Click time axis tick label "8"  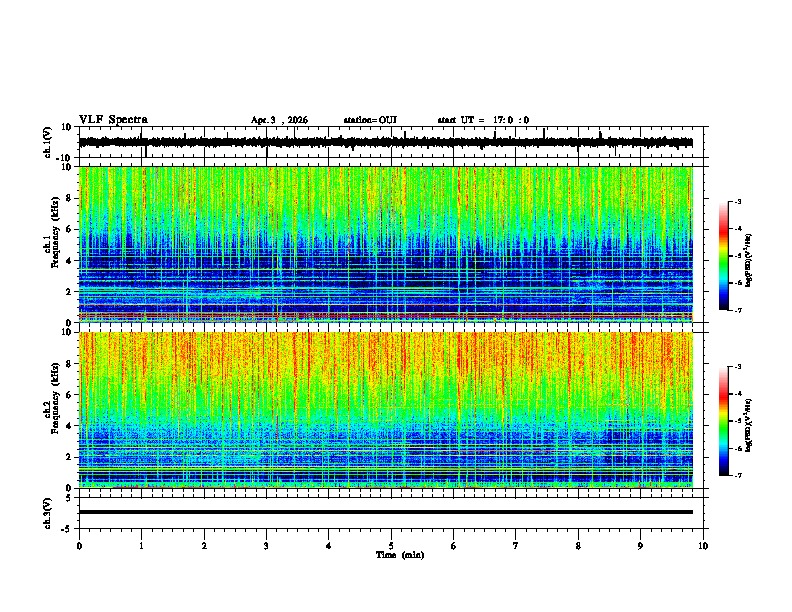tap(578, 546)
